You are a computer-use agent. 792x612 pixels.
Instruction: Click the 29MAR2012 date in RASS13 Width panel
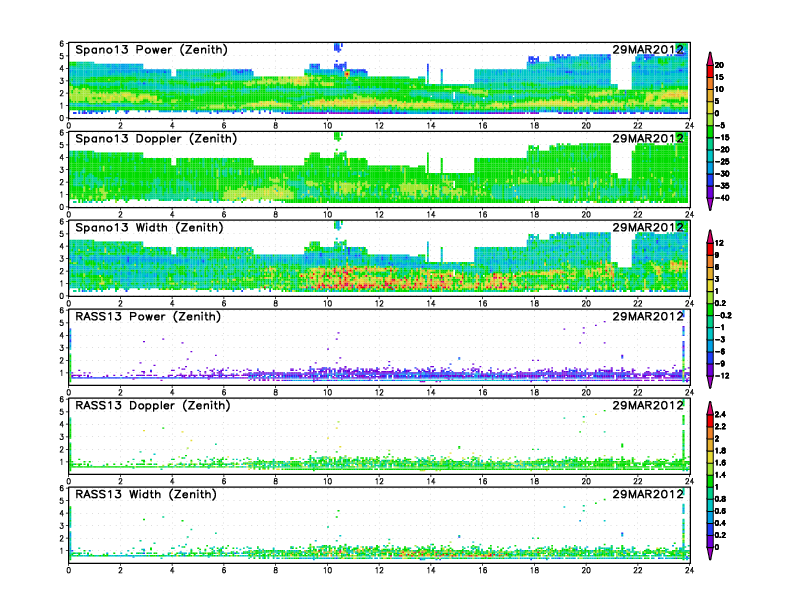(648, 494)
